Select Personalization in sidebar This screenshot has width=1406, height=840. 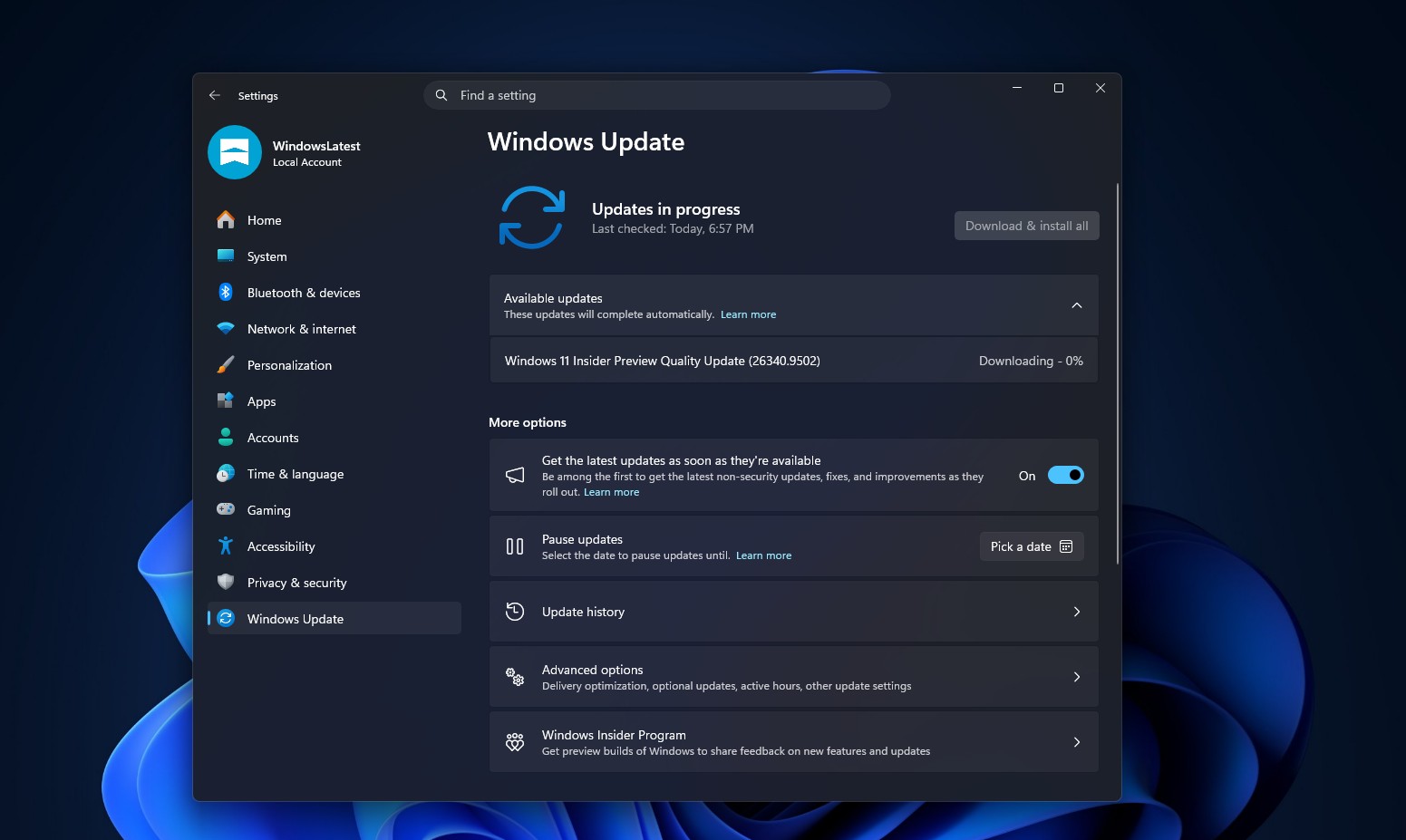[x=335, y=365]
